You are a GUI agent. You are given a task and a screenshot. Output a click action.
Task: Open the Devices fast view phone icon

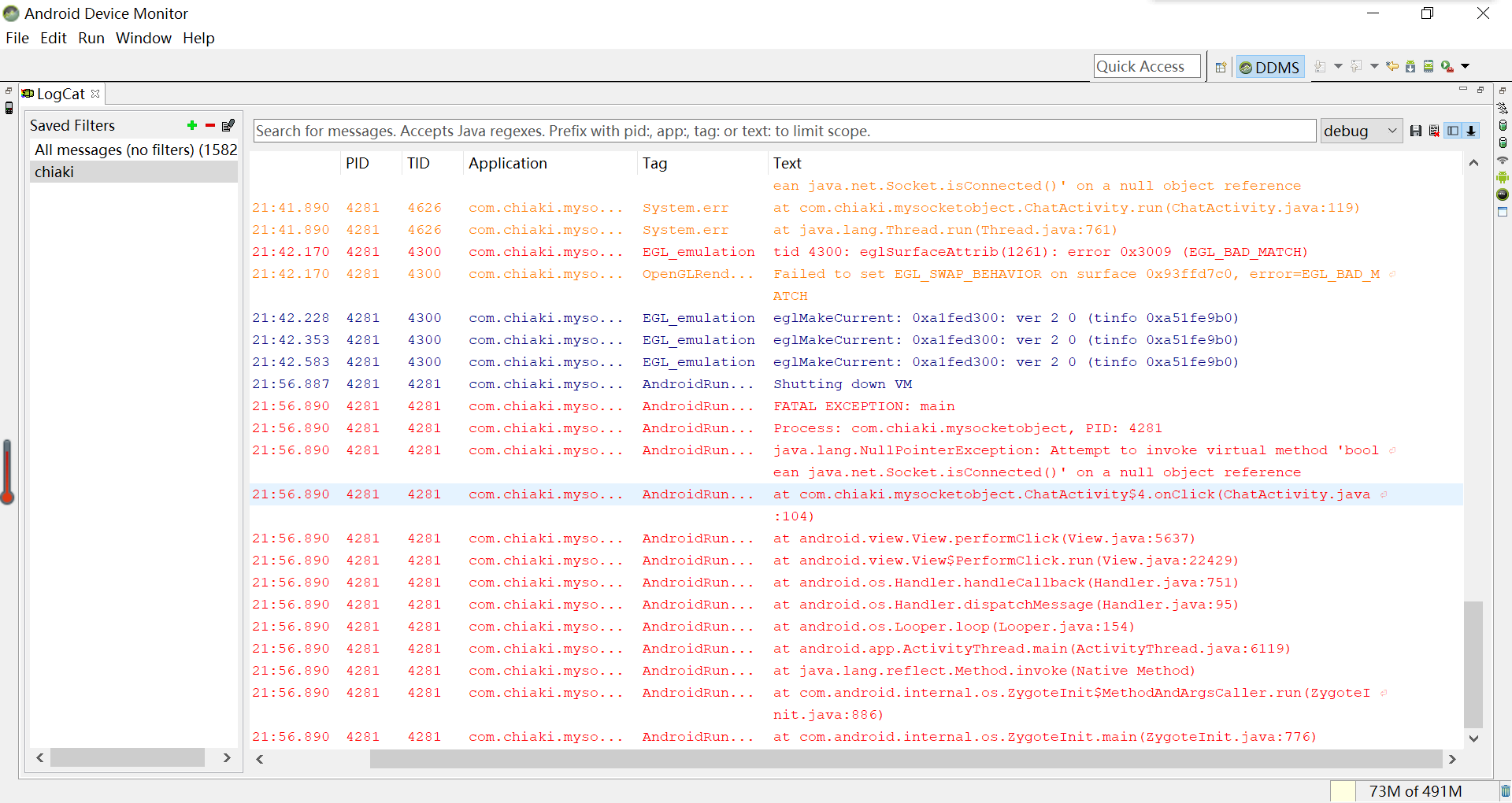pos(9,108)
